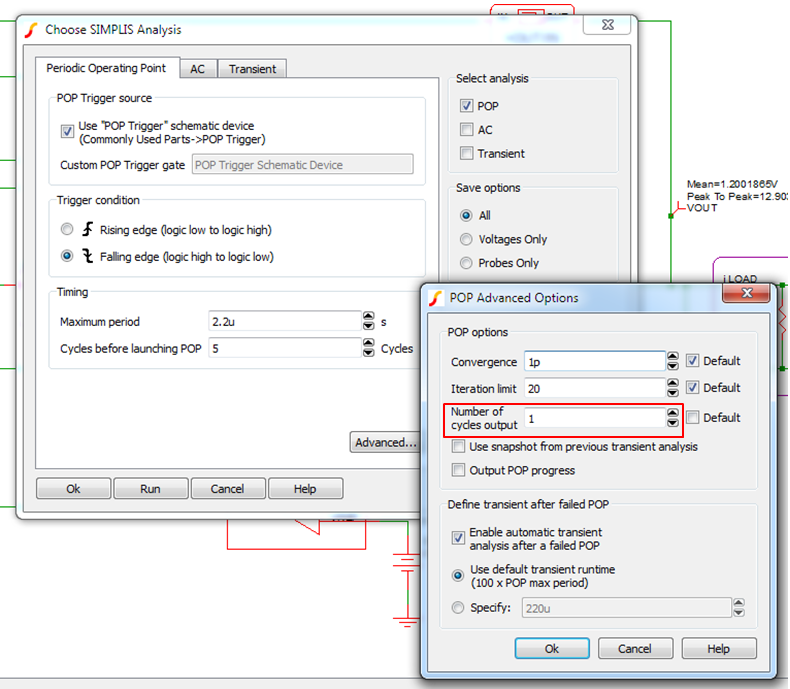Open the Advanced... options button
This screenshot has height=689, width=790.
pyautogui.click(x=385, y=442)
